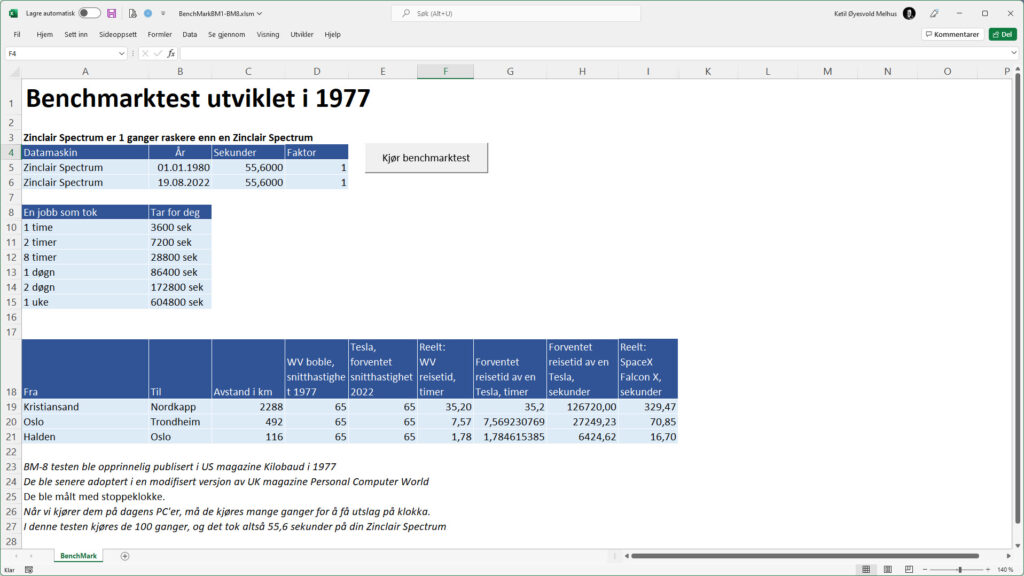Image resolution: width=1024 pixels, height=576 pixels.
Task: Click the zoom slider handle
Action: point(960,569)
